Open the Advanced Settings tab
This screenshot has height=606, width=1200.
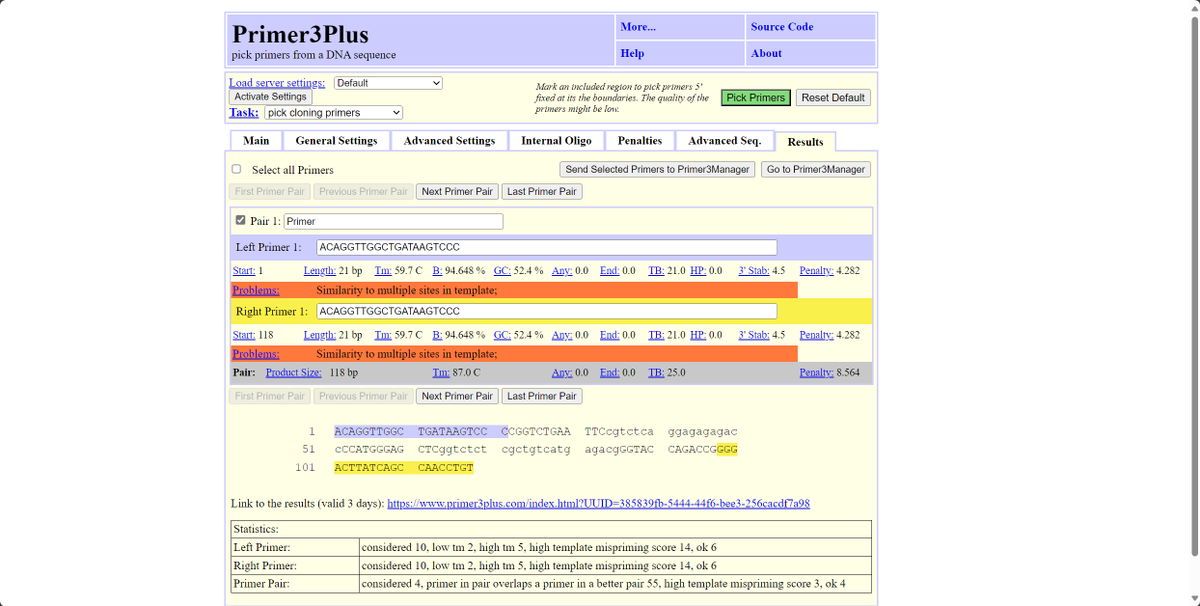[x=449, y=141]
